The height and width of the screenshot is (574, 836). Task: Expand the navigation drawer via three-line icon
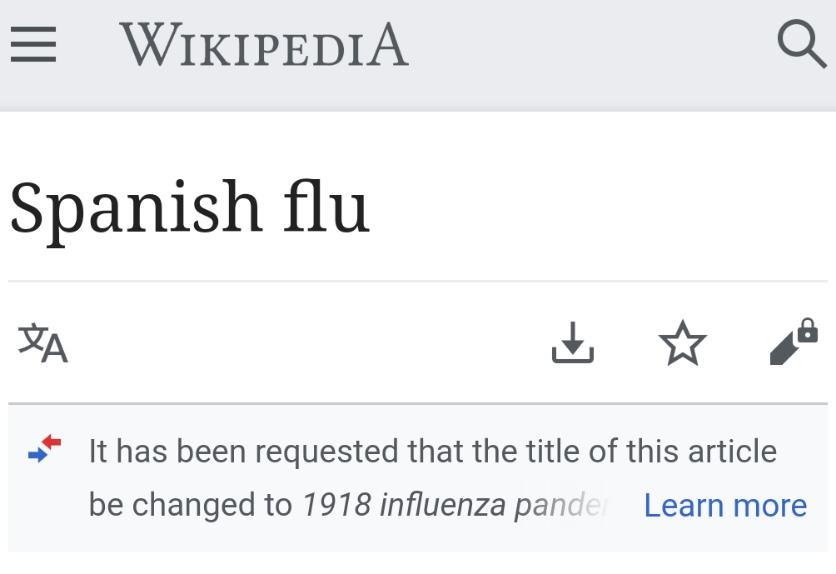(33, 44)
